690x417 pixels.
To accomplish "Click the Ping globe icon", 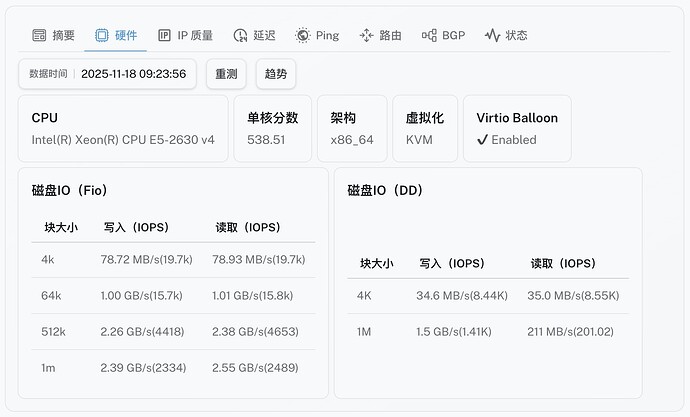I will [302, 35].
